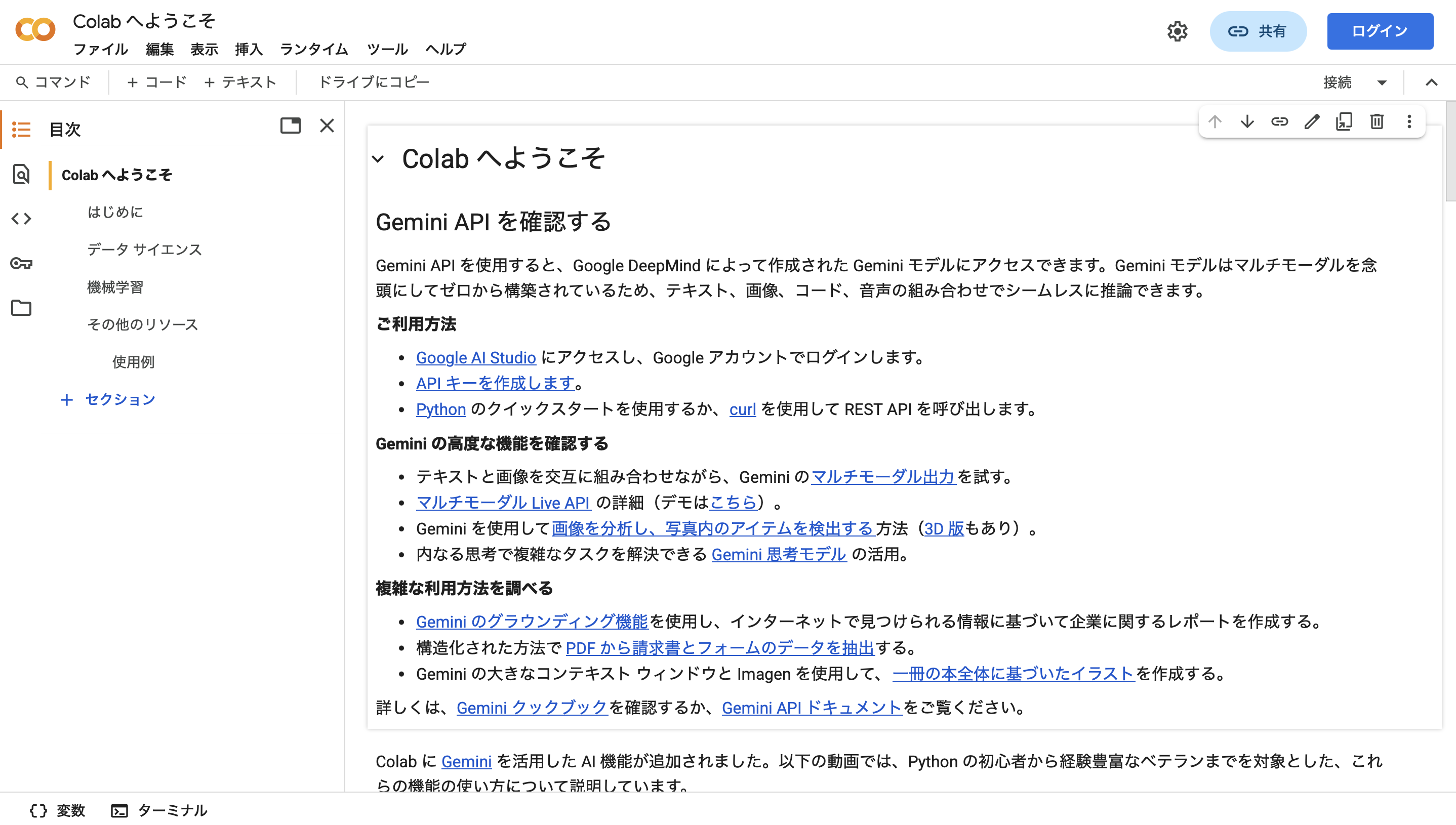Open the マルチモーダル Live API link
1456x825 pixels.
tap(503, 503)
